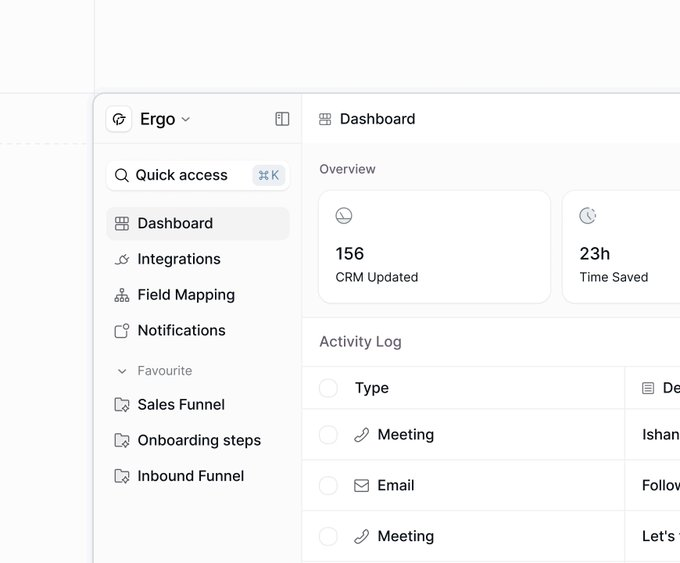Open the Onboarding steps favourite

pyautogui.click(x=198, y=440)
